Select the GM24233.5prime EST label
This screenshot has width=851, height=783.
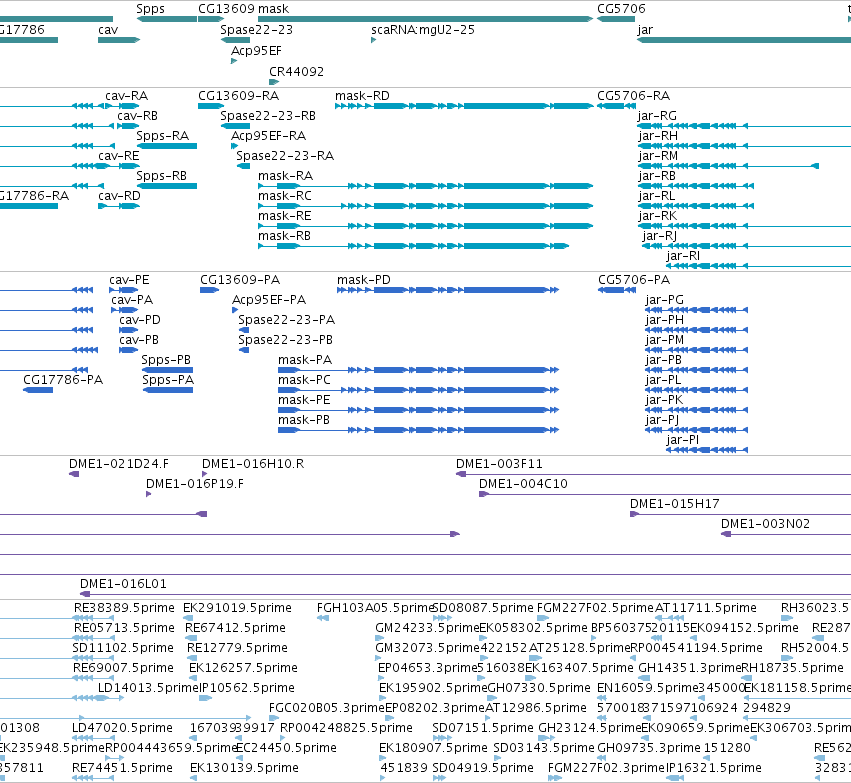[x=427, y=628]
